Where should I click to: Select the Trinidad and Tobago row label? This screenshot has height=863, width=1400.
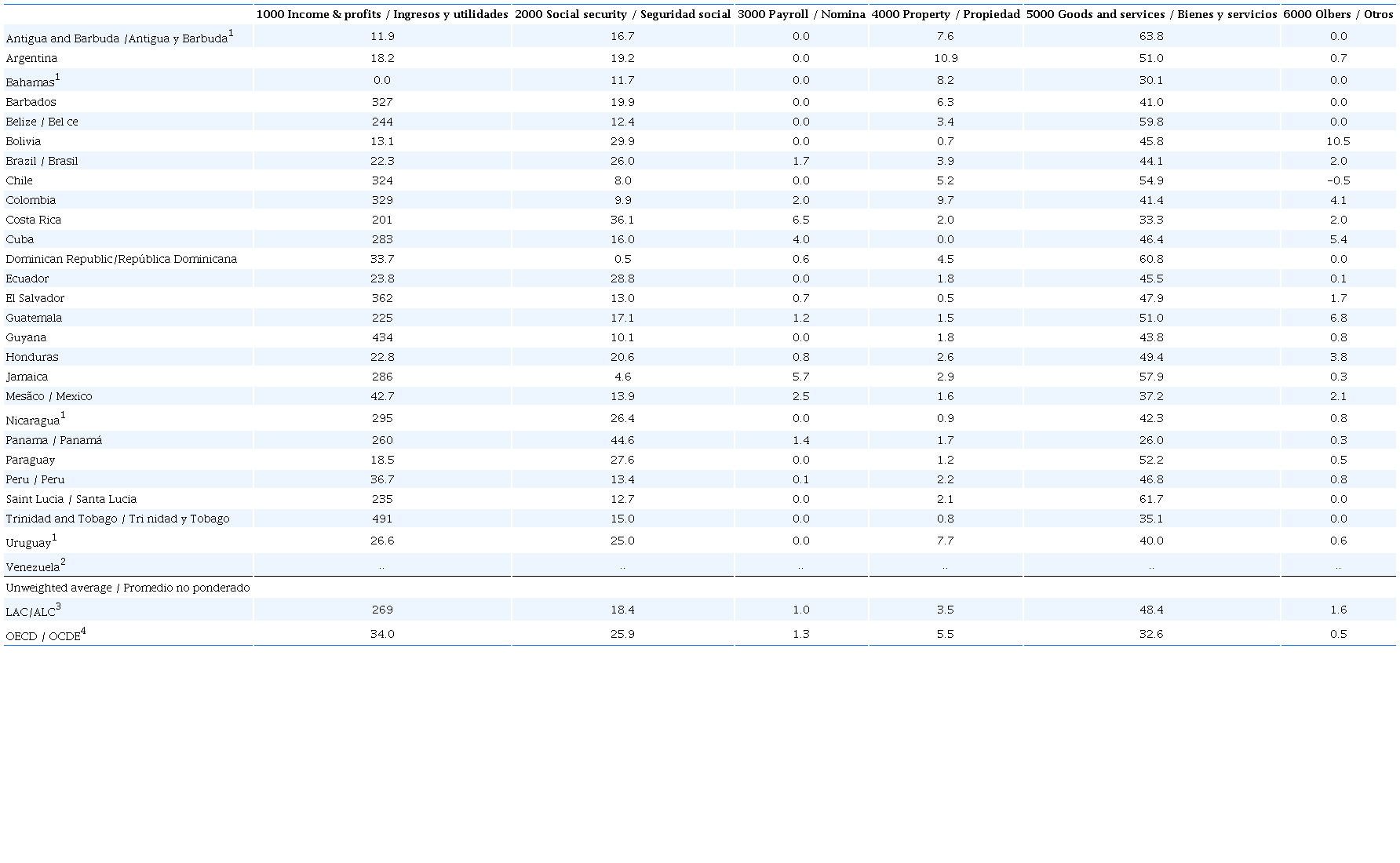tap(118, 519)
